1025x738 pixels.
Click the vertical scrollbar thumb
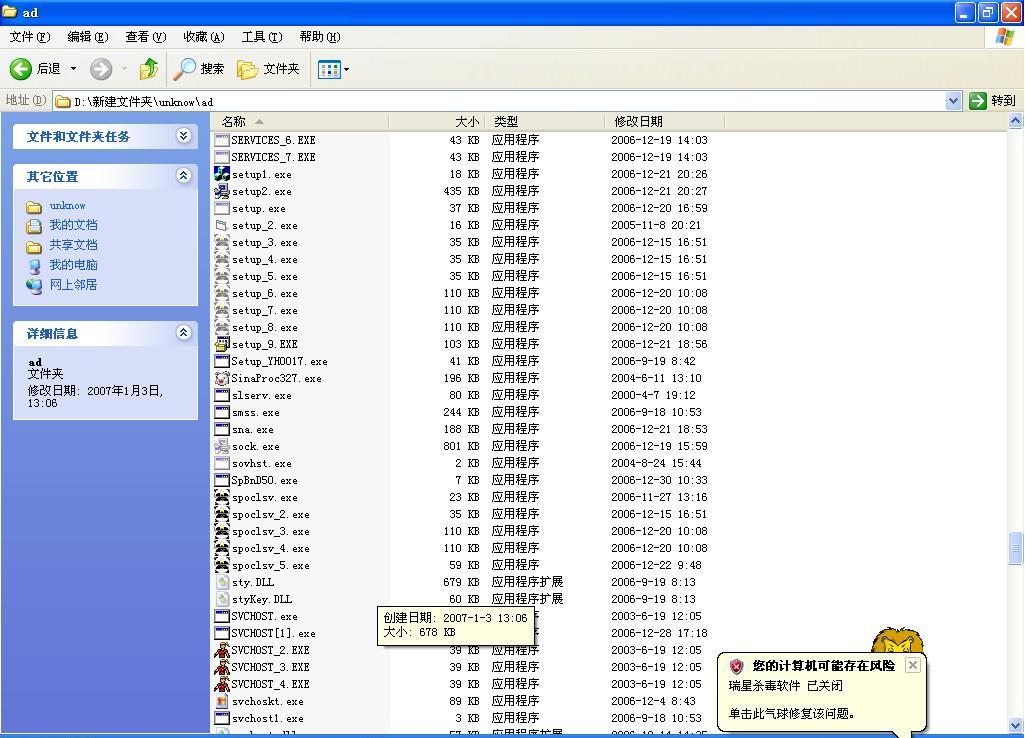1016,548
